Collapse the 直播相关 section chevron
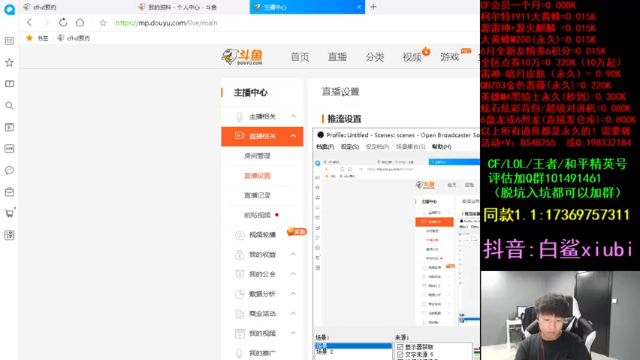 [x=293, y=136]
